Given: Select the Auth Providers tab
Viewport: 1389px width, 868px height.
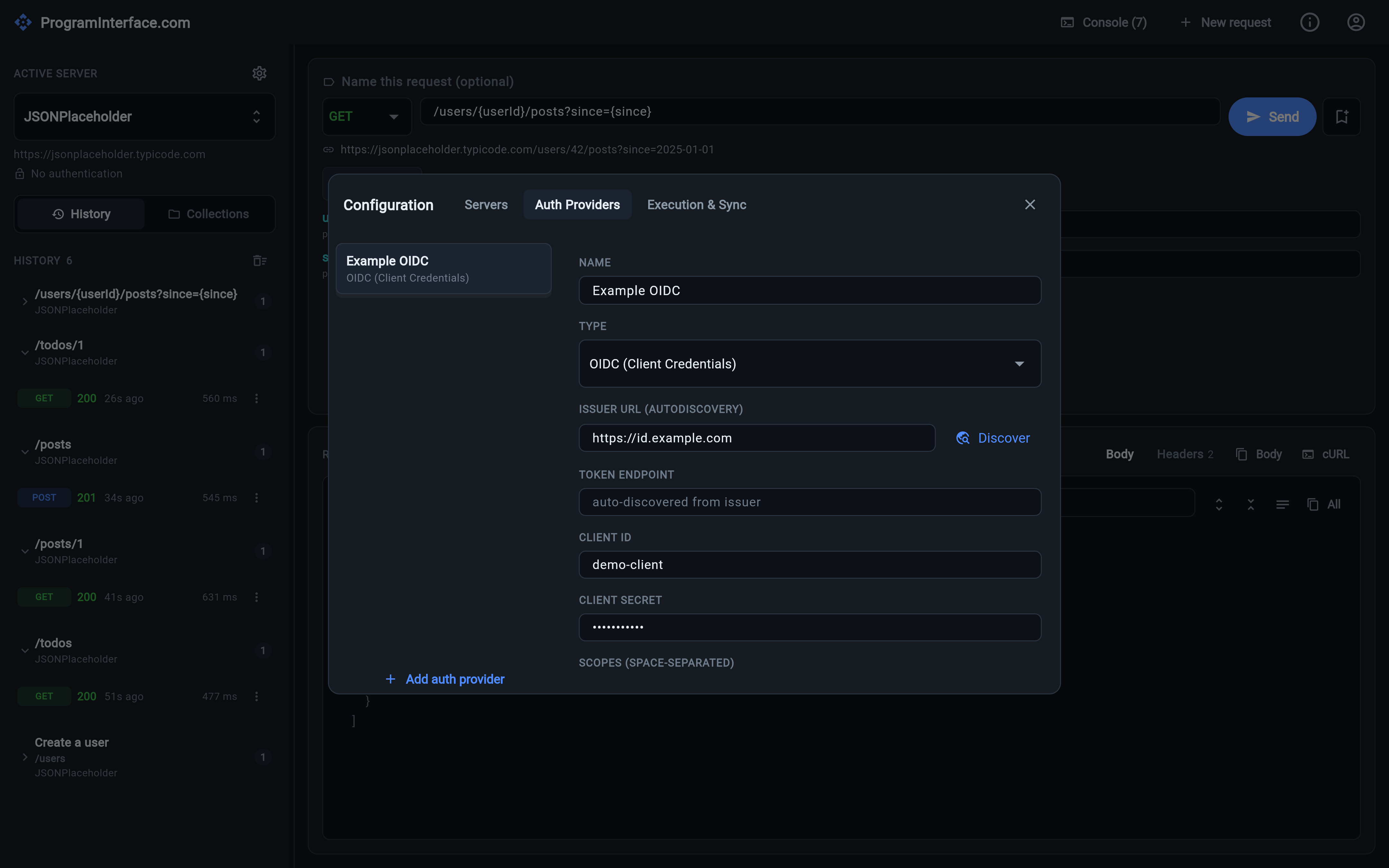Looking at the screenshot, I should tap(577, 205).
